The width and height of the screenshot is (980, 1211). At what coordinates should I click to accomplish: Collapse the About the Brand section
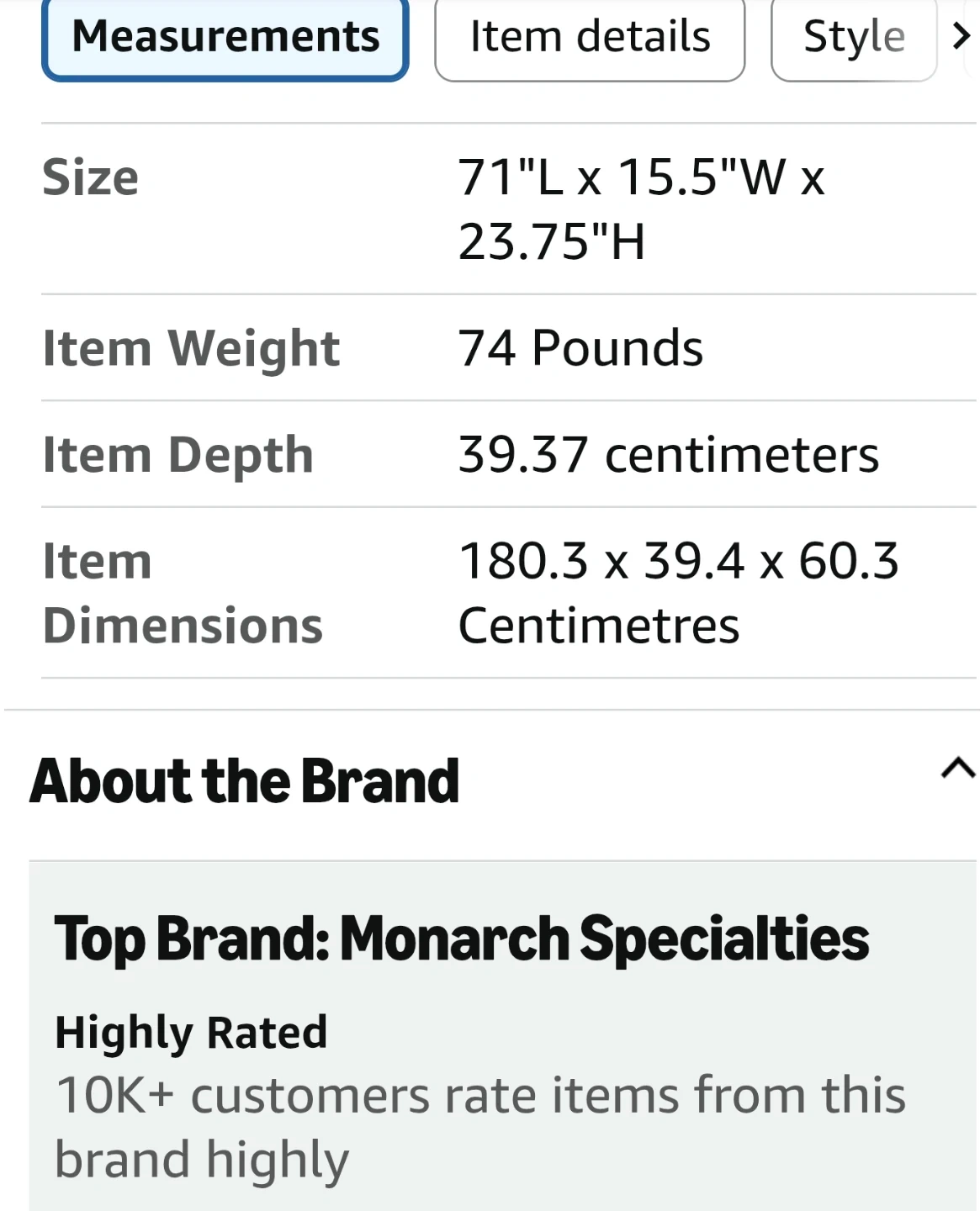pos(957,769)
